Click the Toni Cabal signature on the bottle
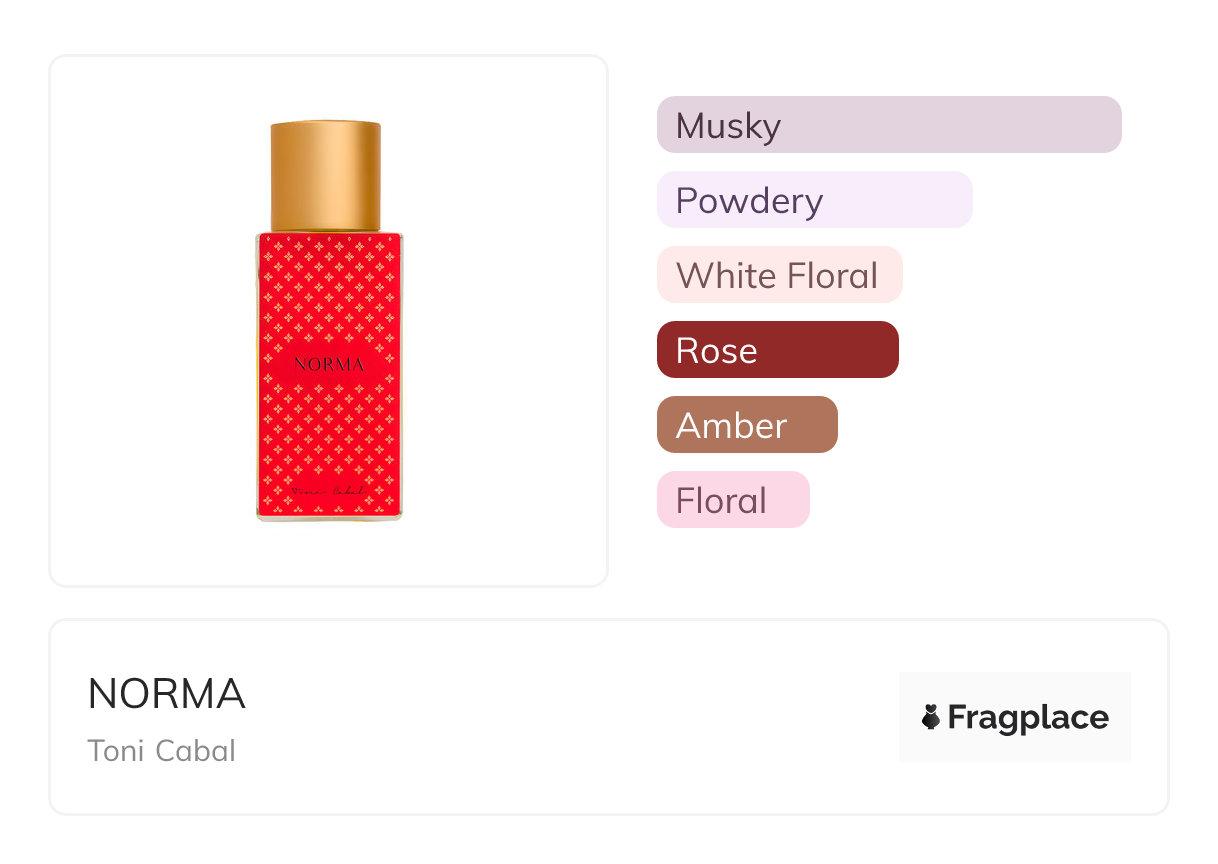The height and width of the screenshot is (864, 1218). point(330,492)
